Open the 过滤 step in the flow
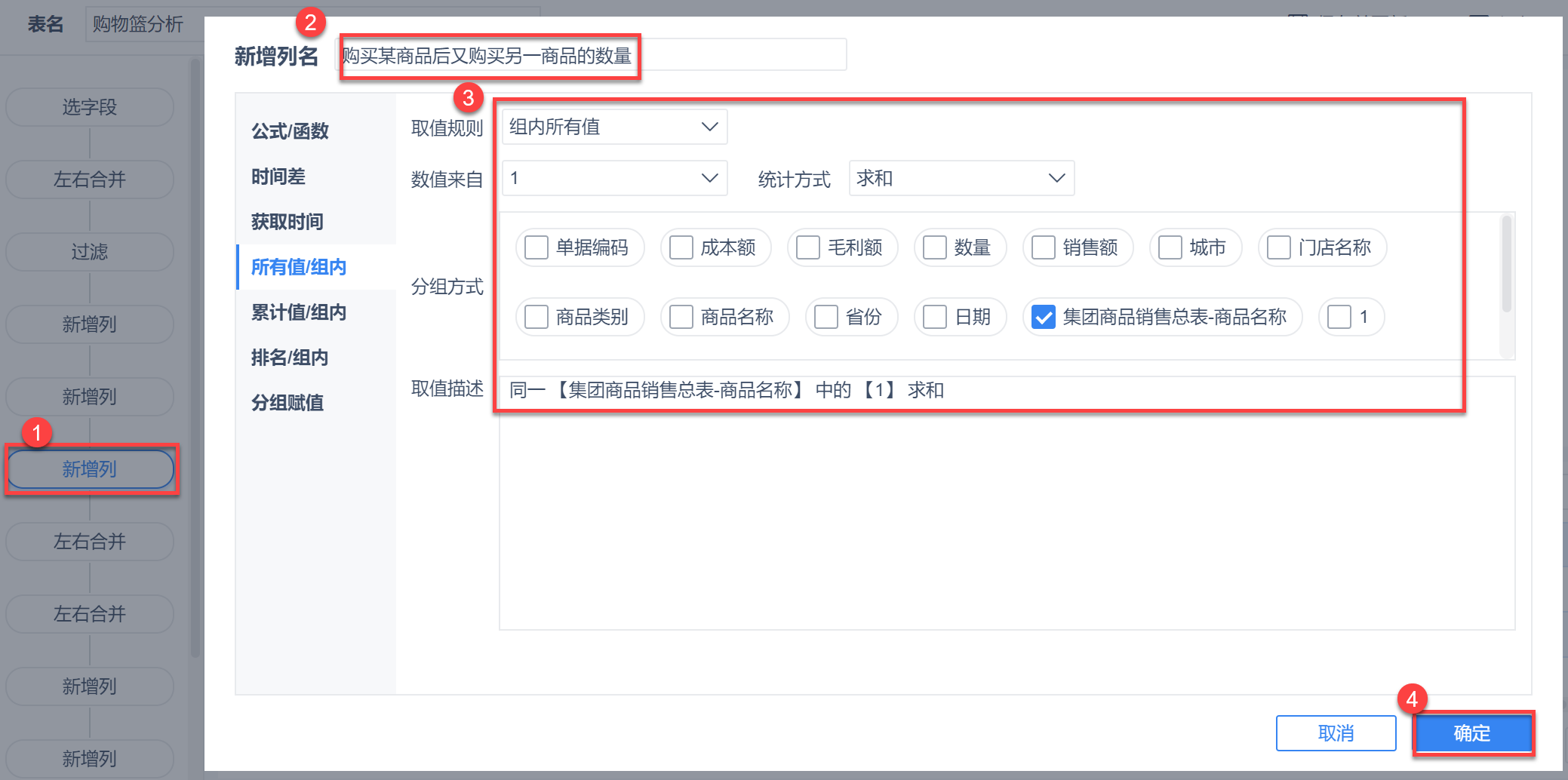This screenshot has height=780, width=1568. [x=90, y=252]
